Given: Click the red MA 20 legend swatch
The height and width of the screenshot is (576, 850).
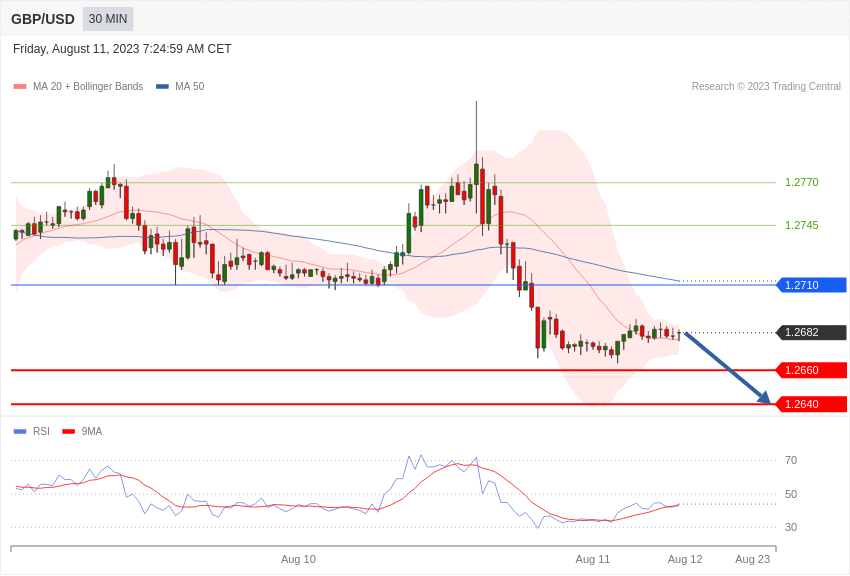Looking at the screenshot, I should click(x=20, y=87).
